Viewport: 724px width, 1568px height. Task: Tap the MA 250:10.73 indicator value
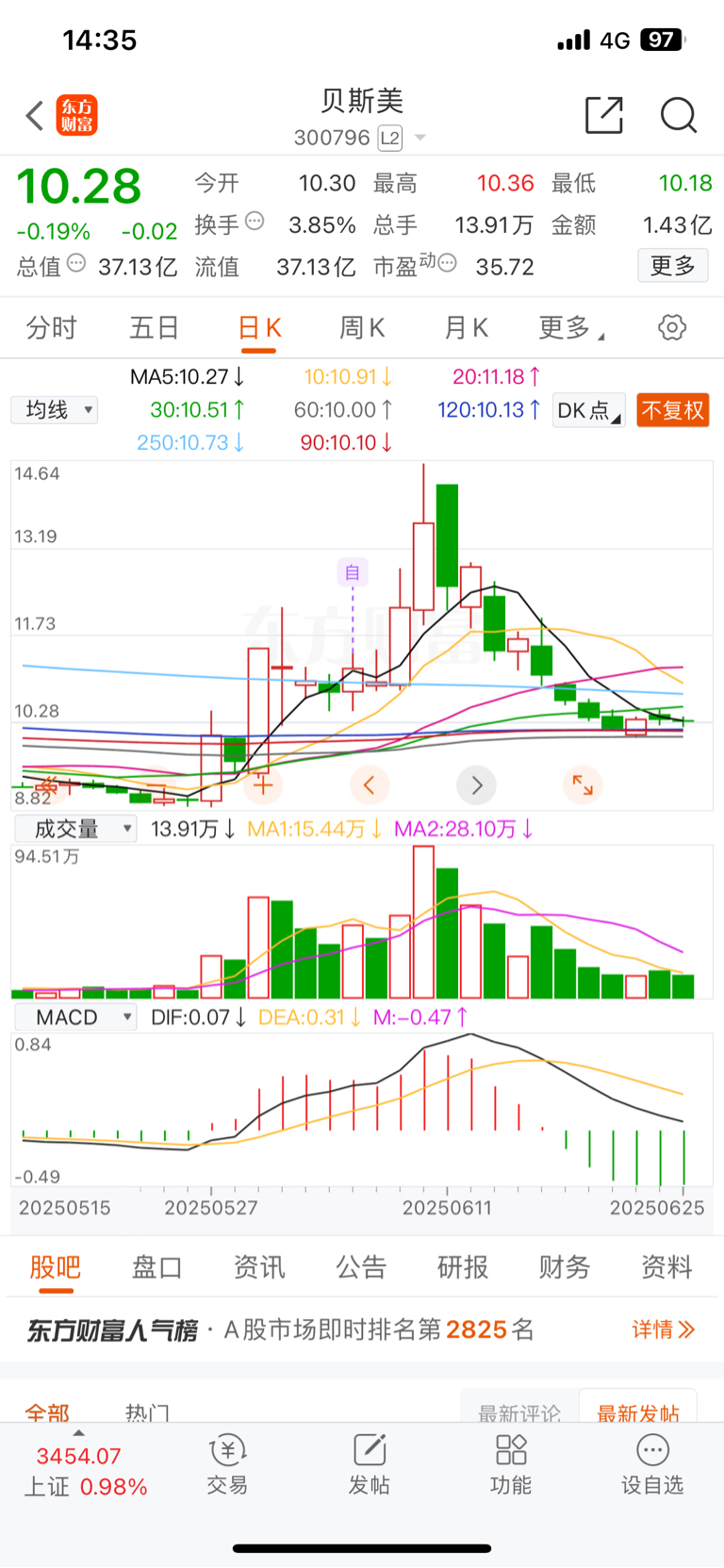click(190, 442)
